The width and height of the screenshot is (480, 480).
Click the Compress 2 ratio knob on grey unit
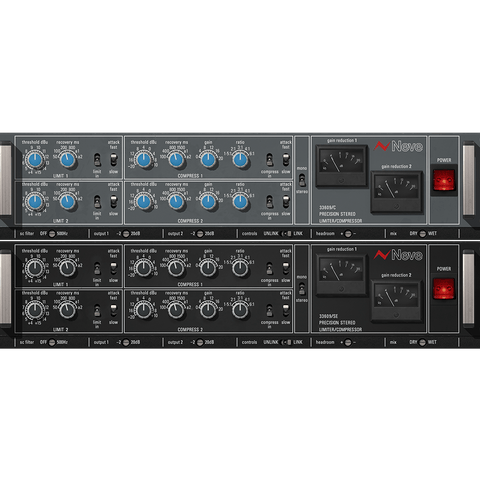pyautogui.click(x=240, y=202)
